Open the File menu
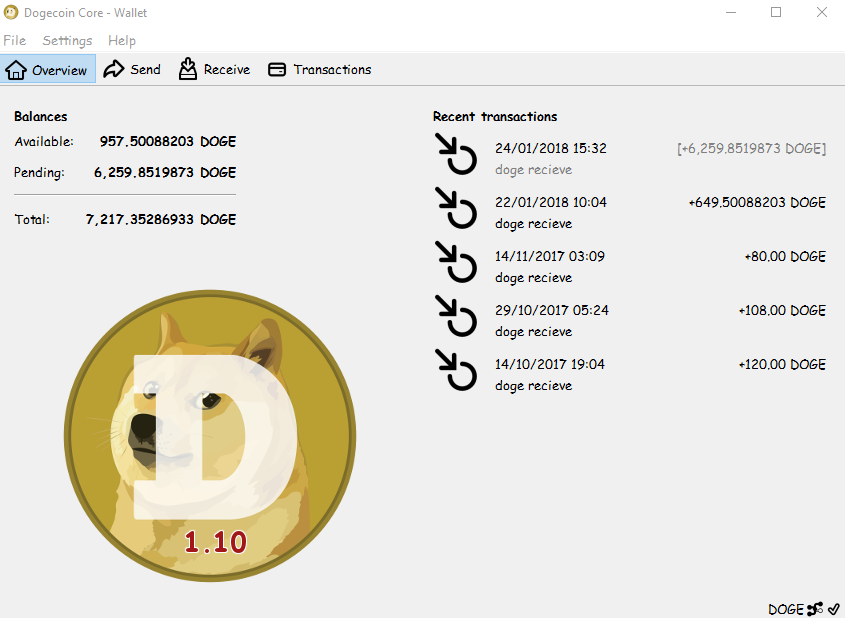The height and width of the screenshot is (619, 845). pyautogui.click(x=15, y=40)
